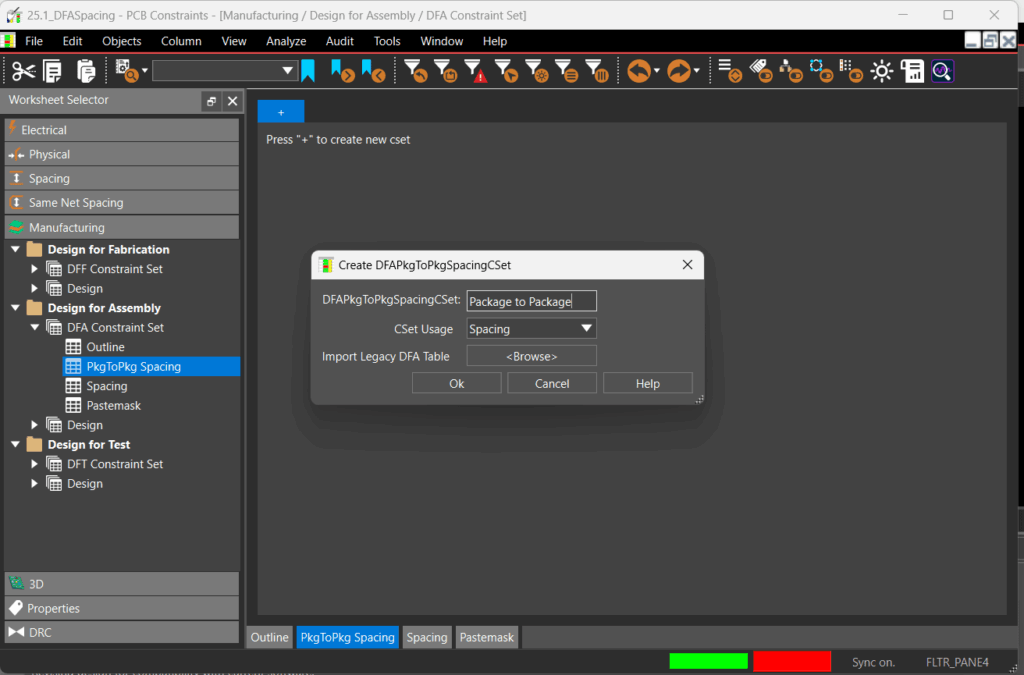This screenshot has width=1024, height=675.
Task: Click the Redo arrow icon
Action: click(674, 70)
